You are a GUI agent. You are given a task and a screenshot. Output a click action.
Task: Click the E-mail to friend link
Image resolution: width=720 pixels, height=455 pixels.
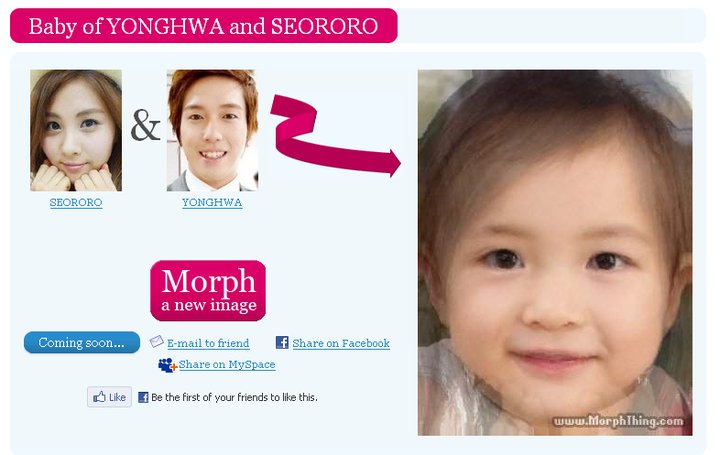(208, 343)
